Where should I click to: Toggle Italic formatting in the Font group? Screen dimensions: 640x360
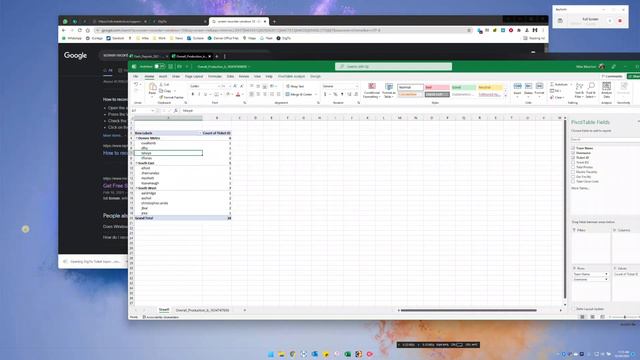(199, 94)
